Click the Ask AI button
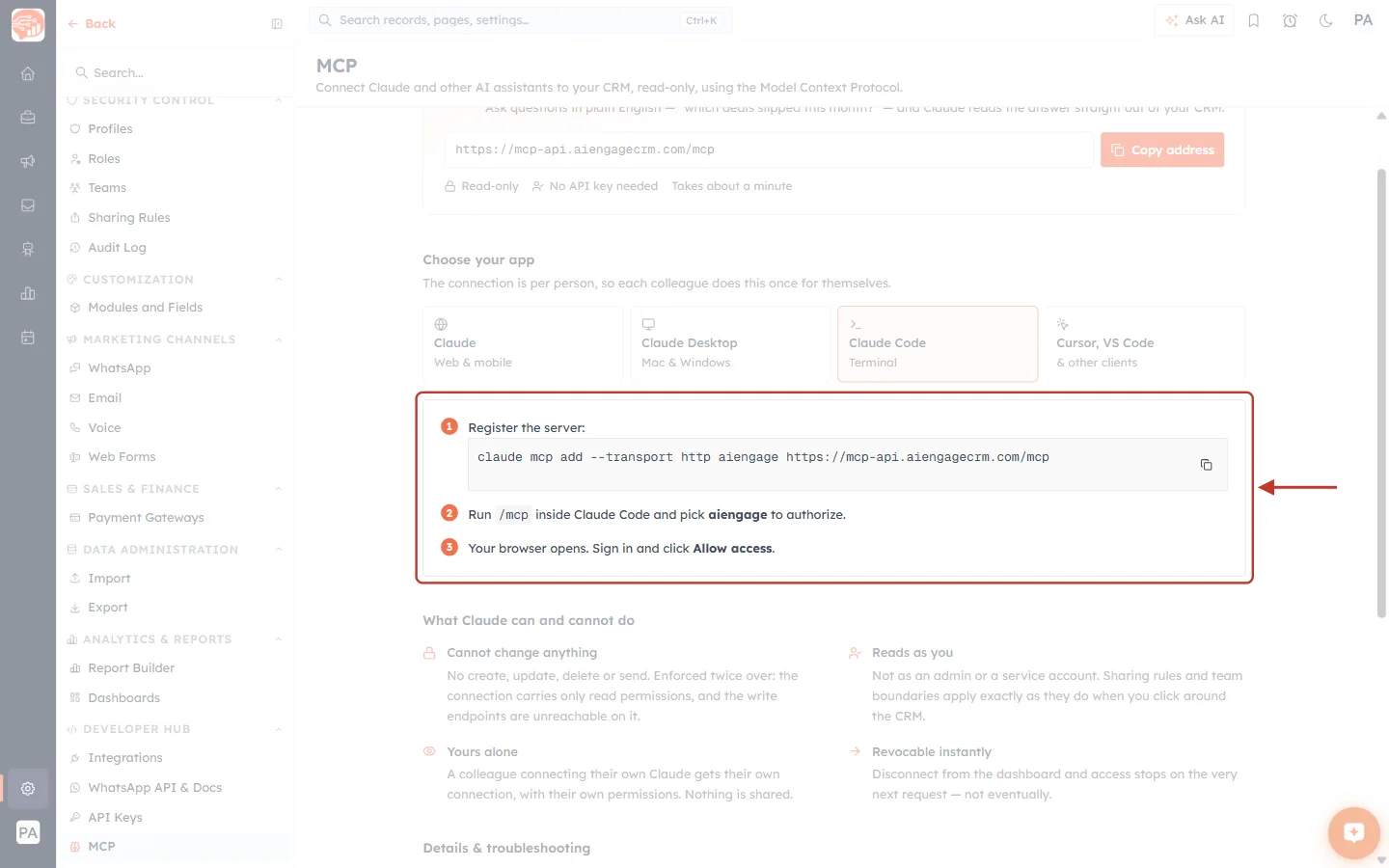 tap(1194, 20)
